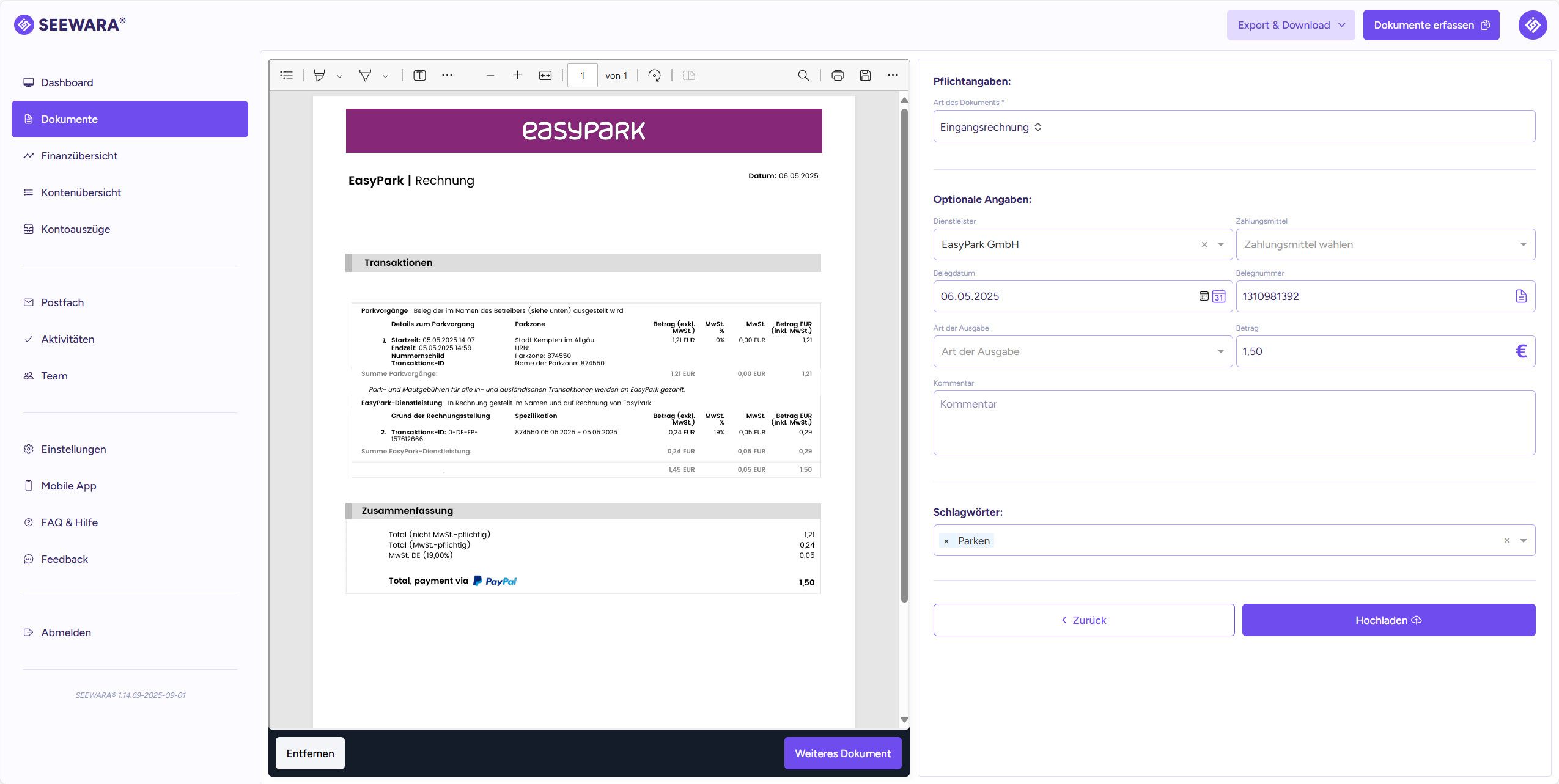Open the Zahlungsmittel wählen dropdown
This screenshot has width=1559, height=784.
coord(1385,244)
